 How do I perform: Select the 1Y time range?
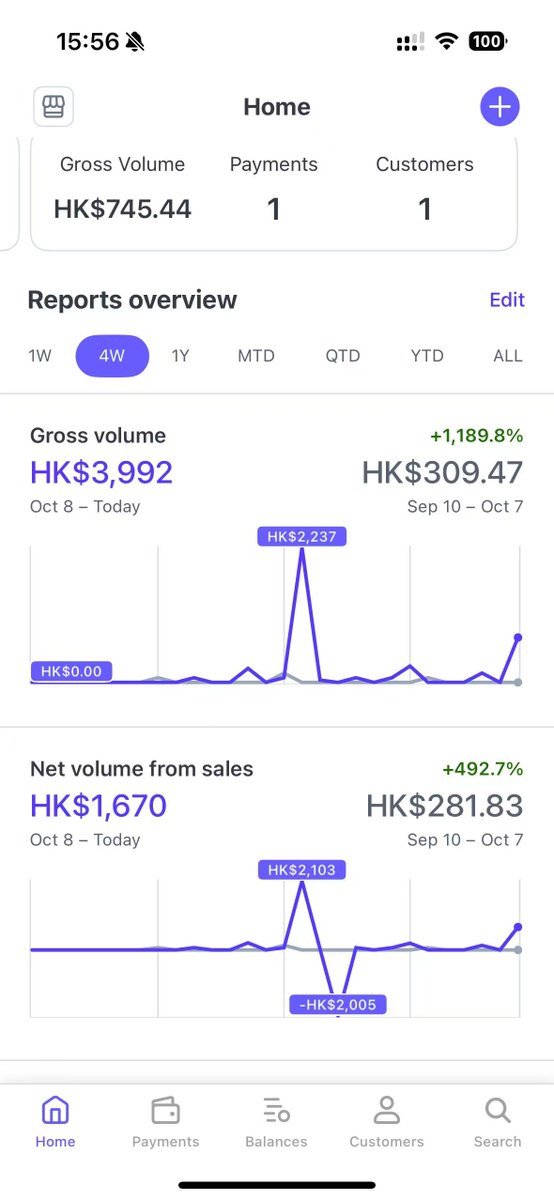tap(180, 355)
